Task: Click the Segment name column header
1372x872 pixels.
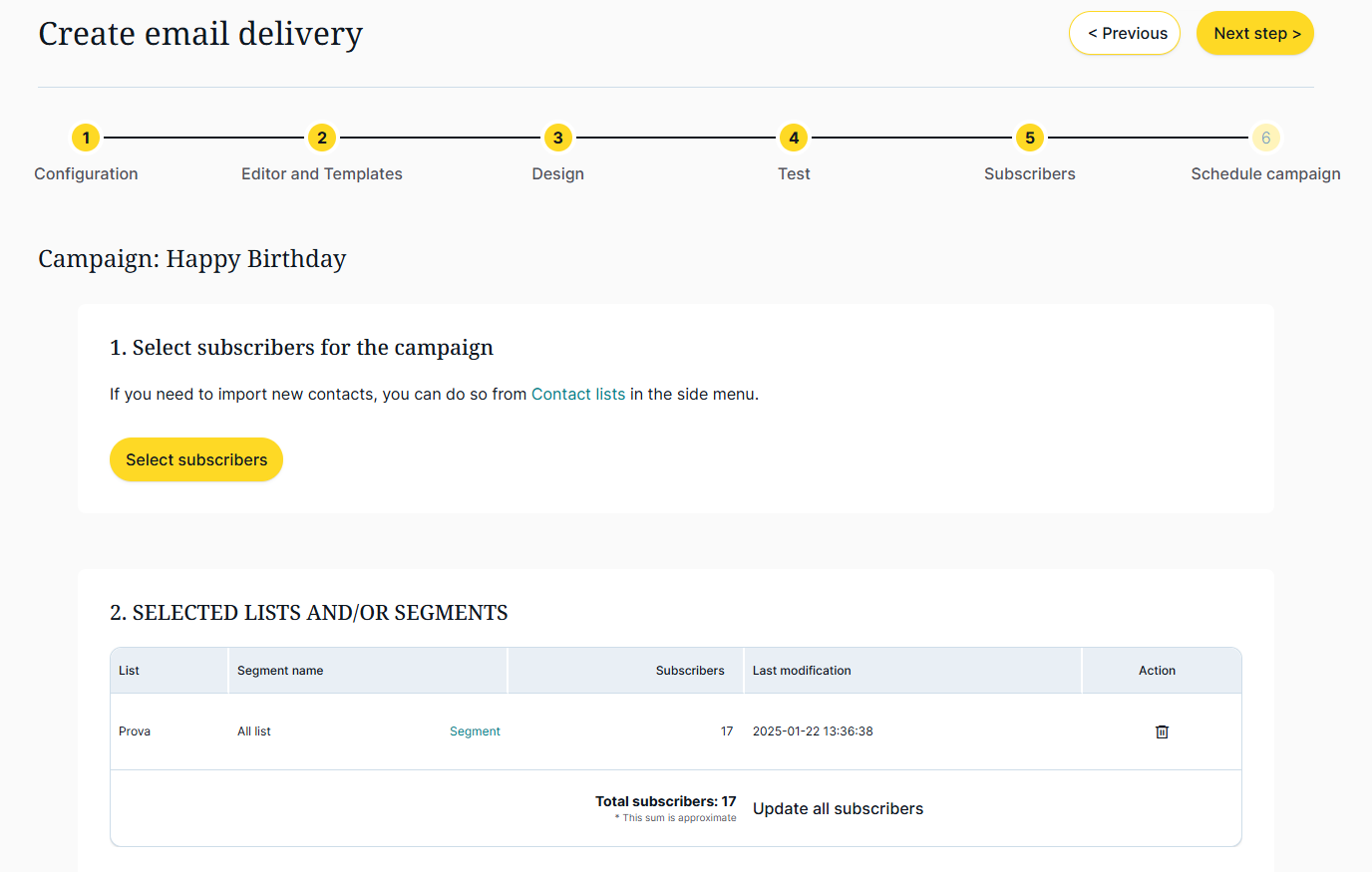Action: point(280,671)
